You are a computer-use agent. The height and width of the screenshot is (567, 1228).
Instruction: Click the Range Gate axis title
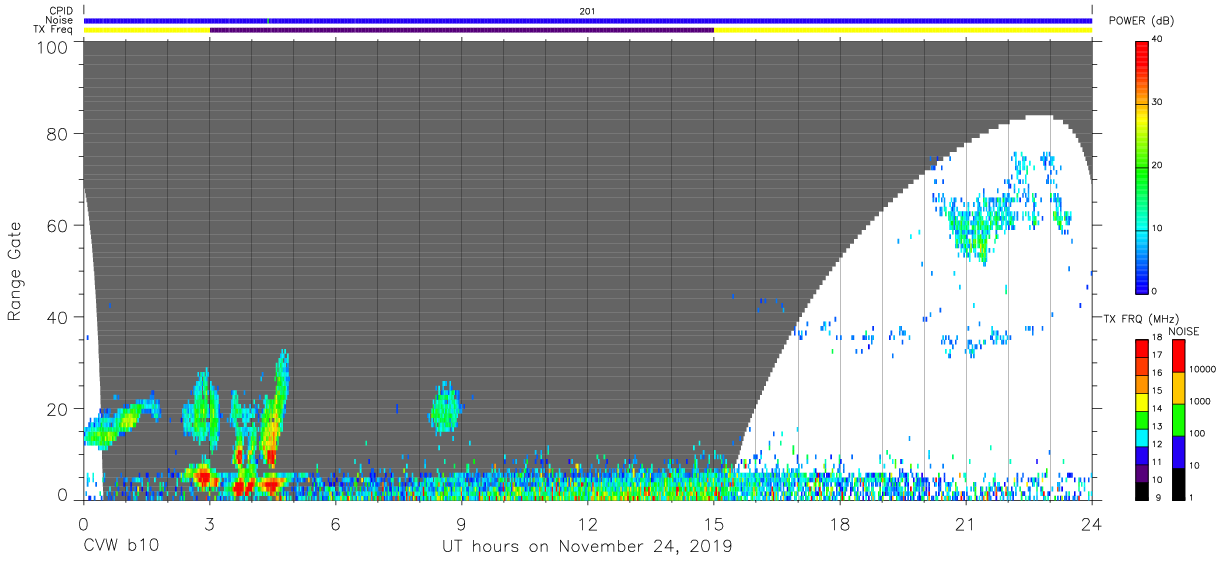click(15, 270)
